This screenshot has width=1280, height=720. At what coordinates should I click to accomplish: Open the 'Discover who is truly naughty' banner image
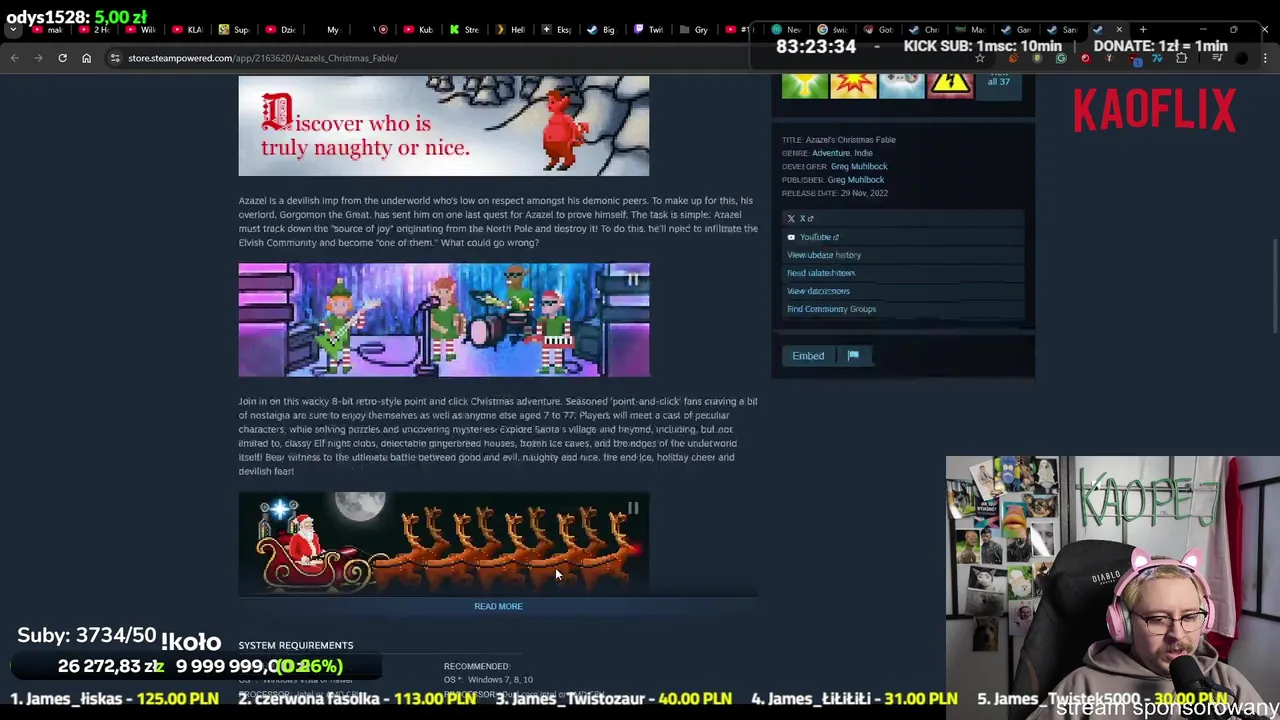click(x=444, y=126)
